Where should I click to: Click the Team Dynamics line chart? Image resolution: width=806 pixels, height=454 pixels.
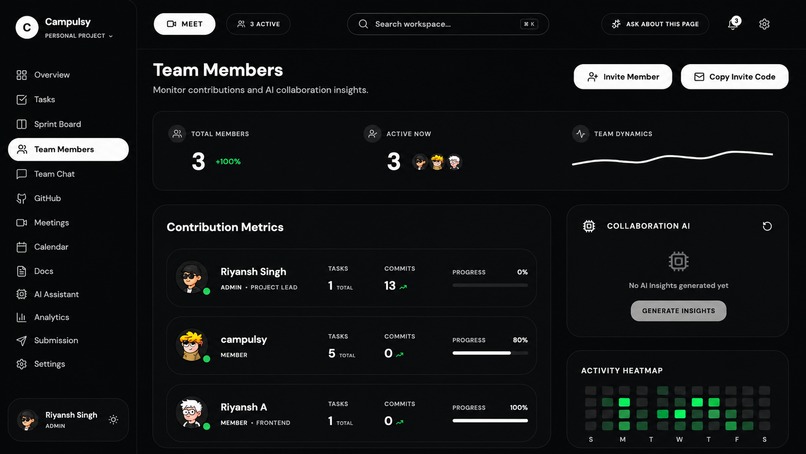[672, 158]
